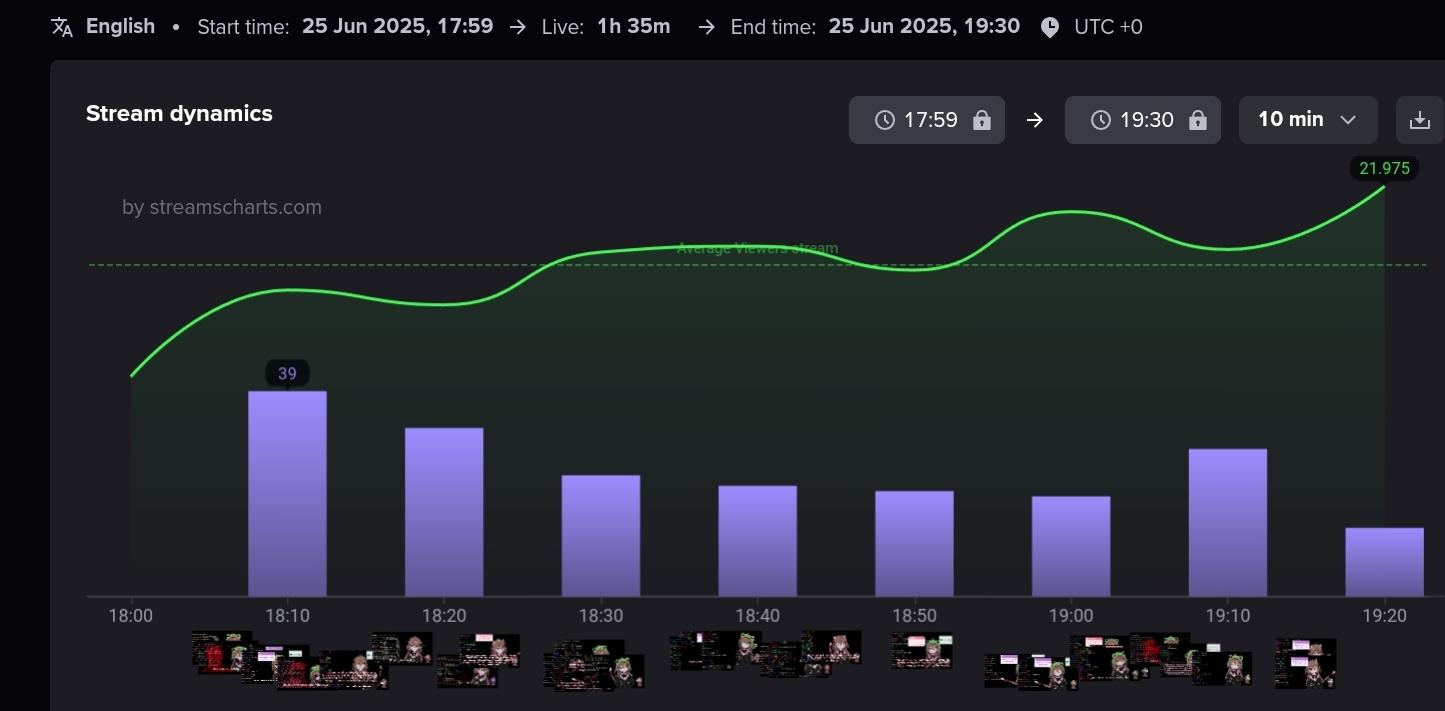Viewport: 1445px width, 711px height.
Task: Select the purple bar at 18:30
Action: click(601, 535)
